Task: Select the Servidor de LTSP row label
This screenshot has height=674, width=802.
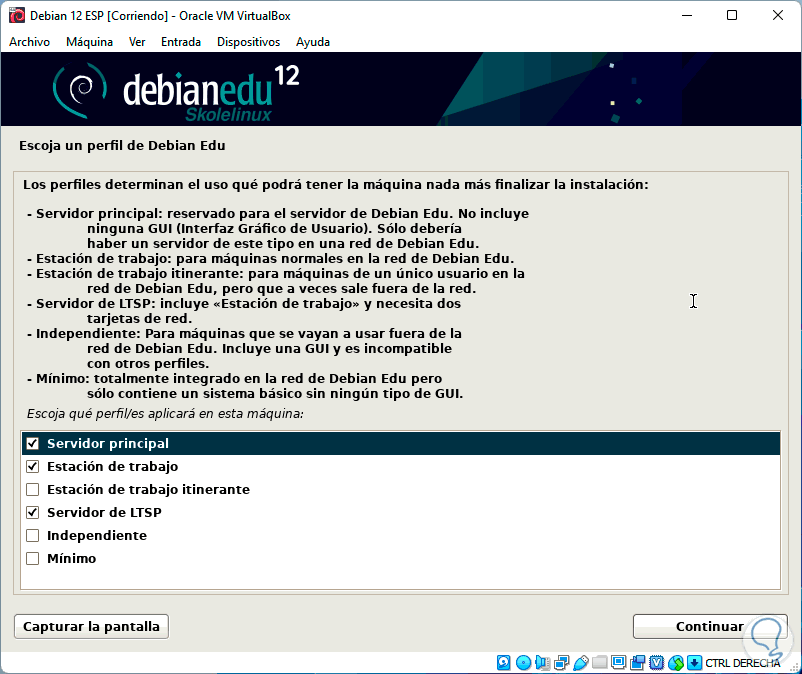Action: coord(104,512)
